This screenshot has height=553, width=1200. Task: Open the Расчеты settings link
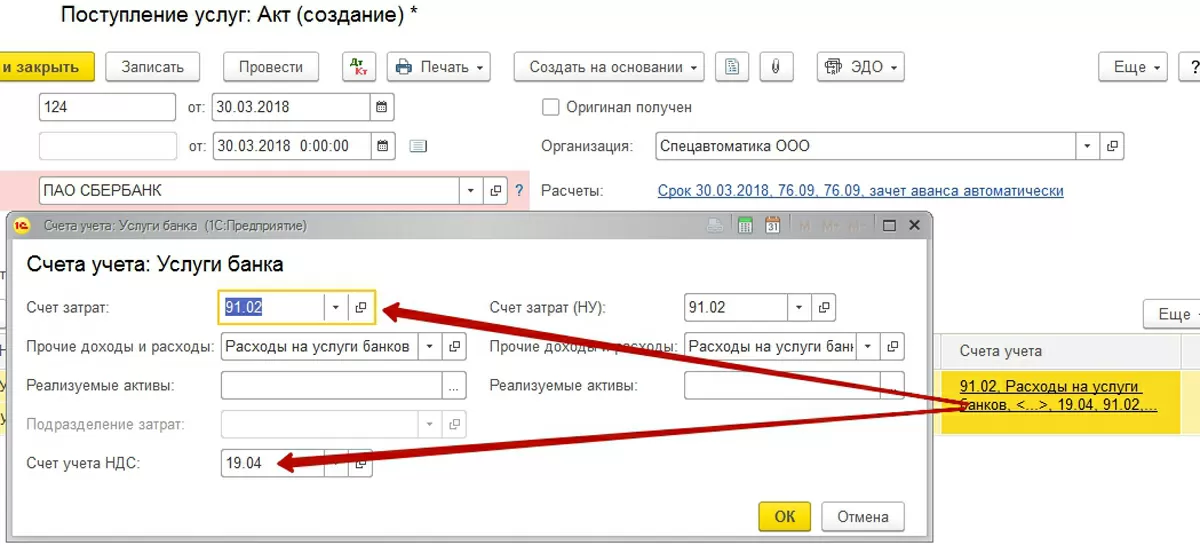pos(860,190)
